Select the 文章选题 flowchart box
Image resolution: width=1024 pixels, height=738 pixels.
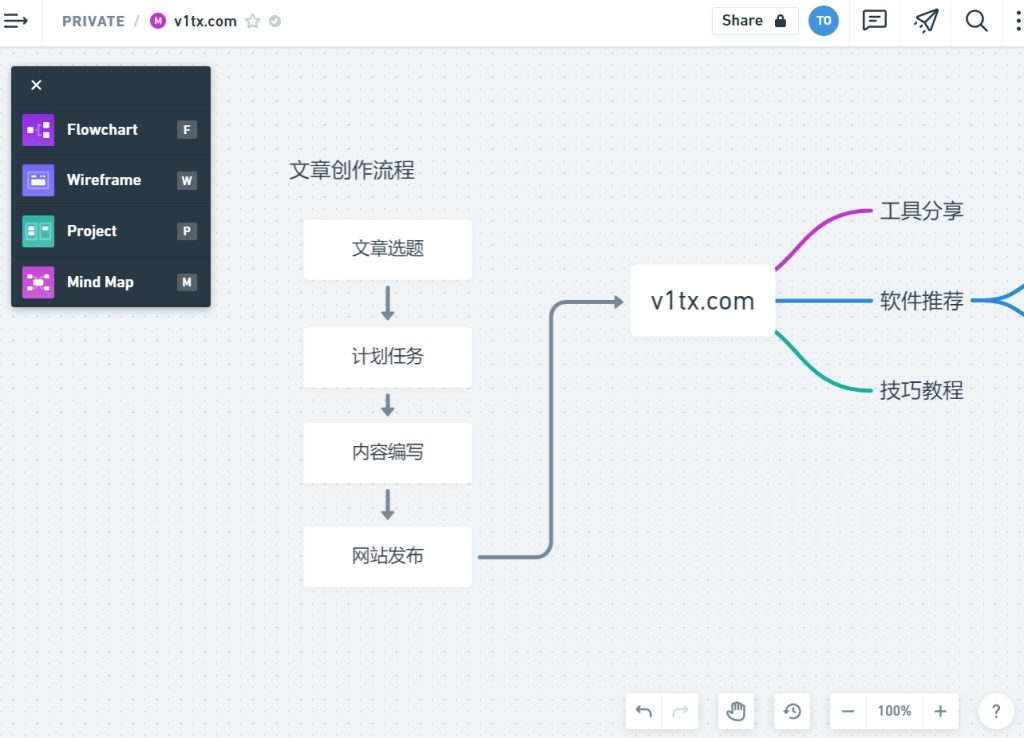pos(387,249)
